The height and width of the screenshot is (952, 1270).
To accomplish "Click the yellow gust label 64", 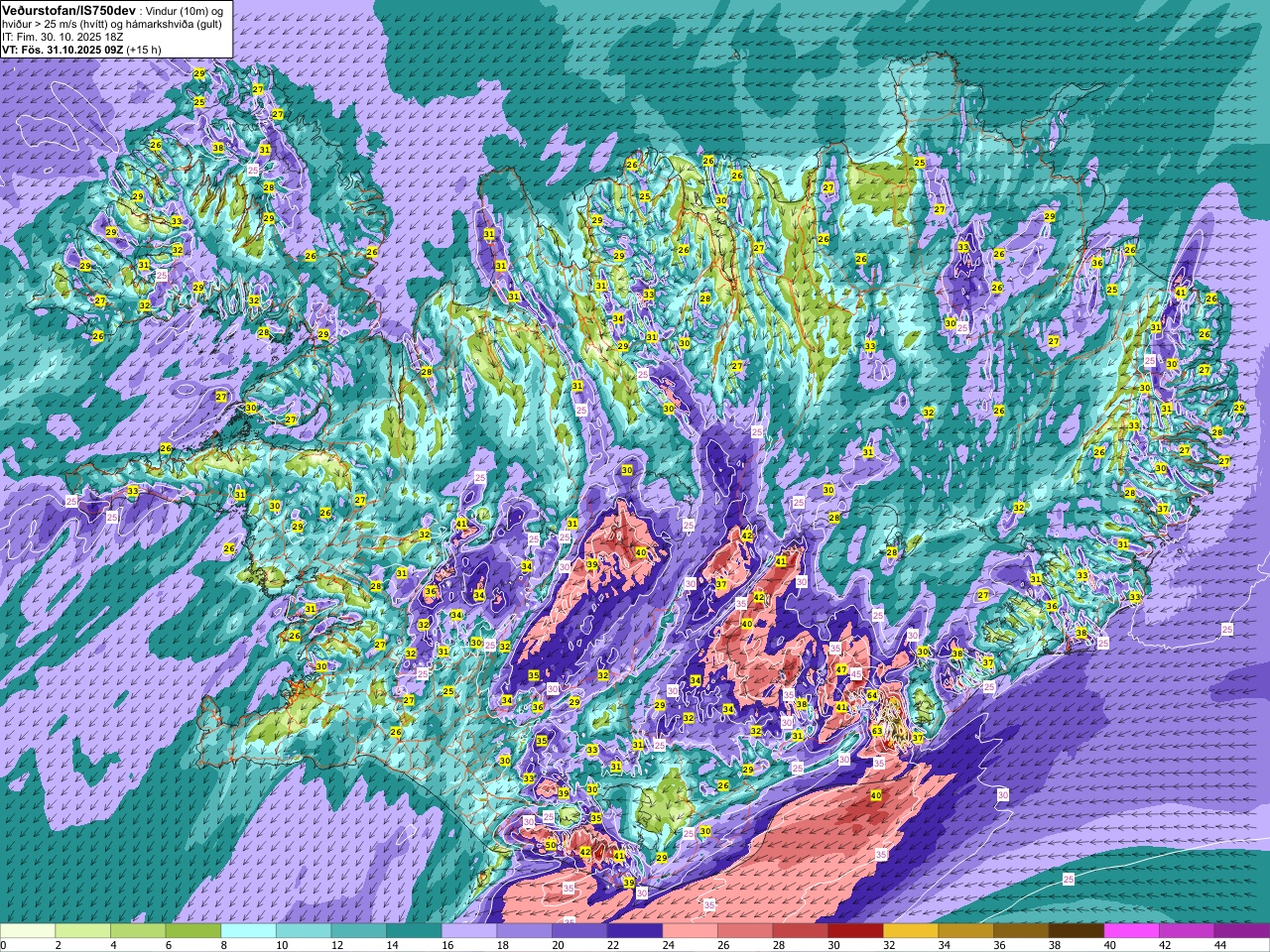I will point(871,696).
